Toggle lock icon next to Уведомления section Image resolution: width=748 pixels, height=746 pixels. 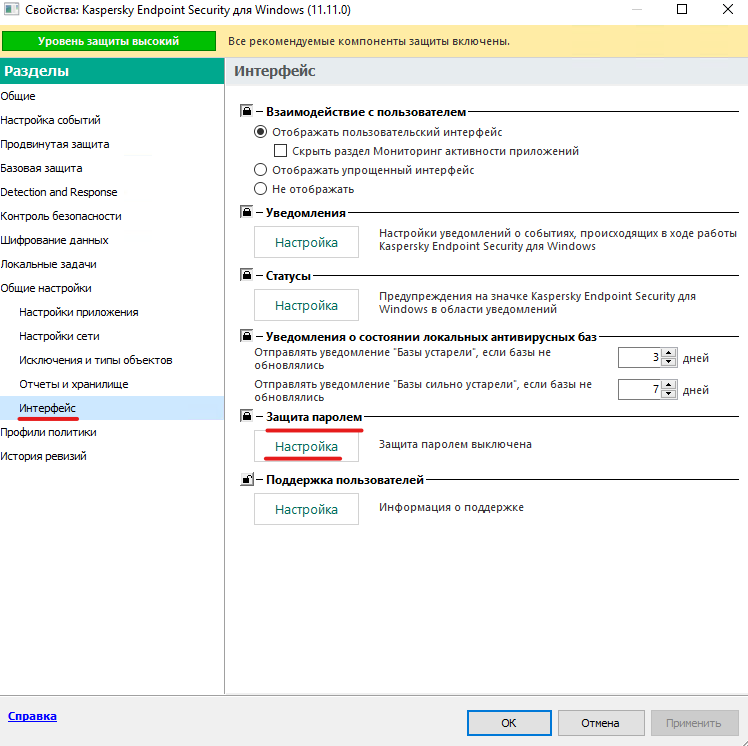pyautogui.click(x=246, y=212)
